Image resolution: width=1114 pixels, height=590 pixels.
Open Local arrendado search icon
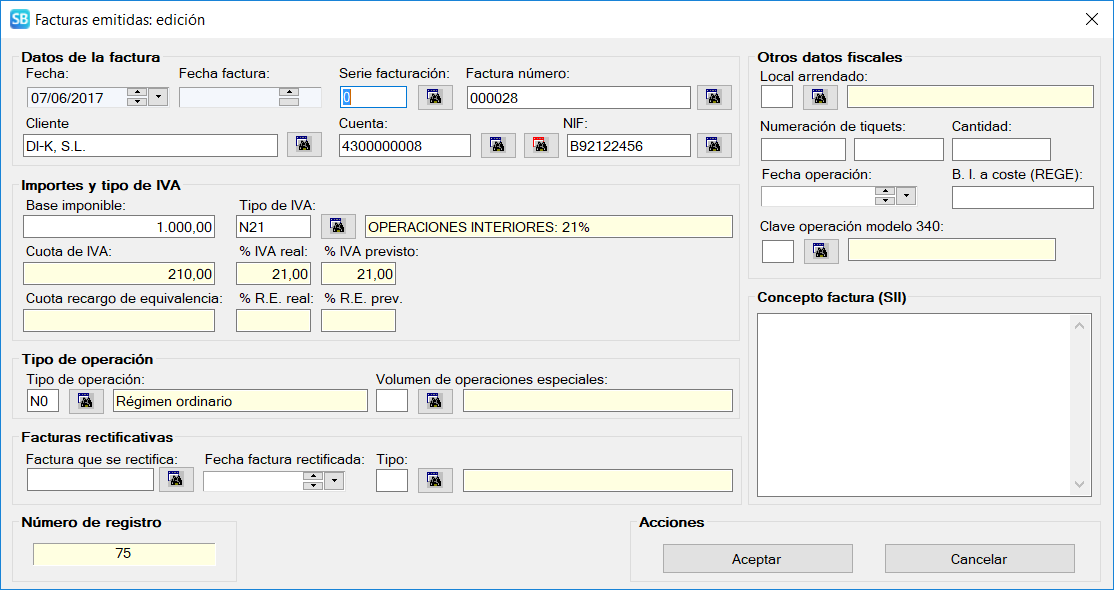[x=820, y=97]
